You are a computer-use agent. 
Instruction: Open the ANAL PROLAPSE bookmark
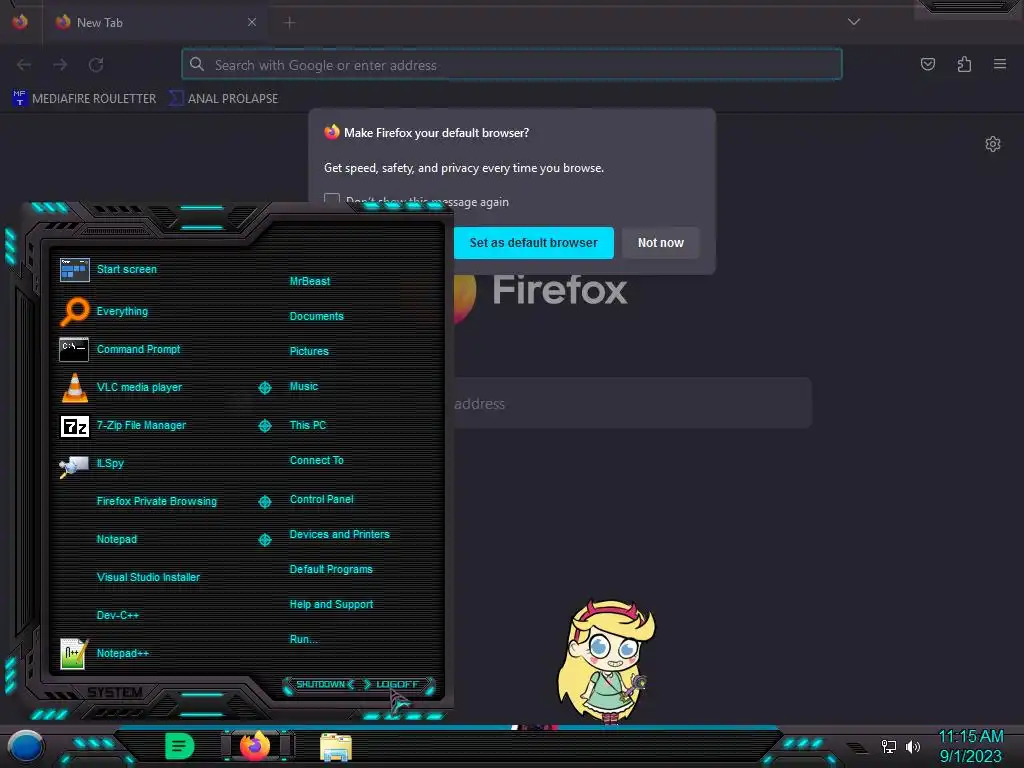[x=224, y=99]
